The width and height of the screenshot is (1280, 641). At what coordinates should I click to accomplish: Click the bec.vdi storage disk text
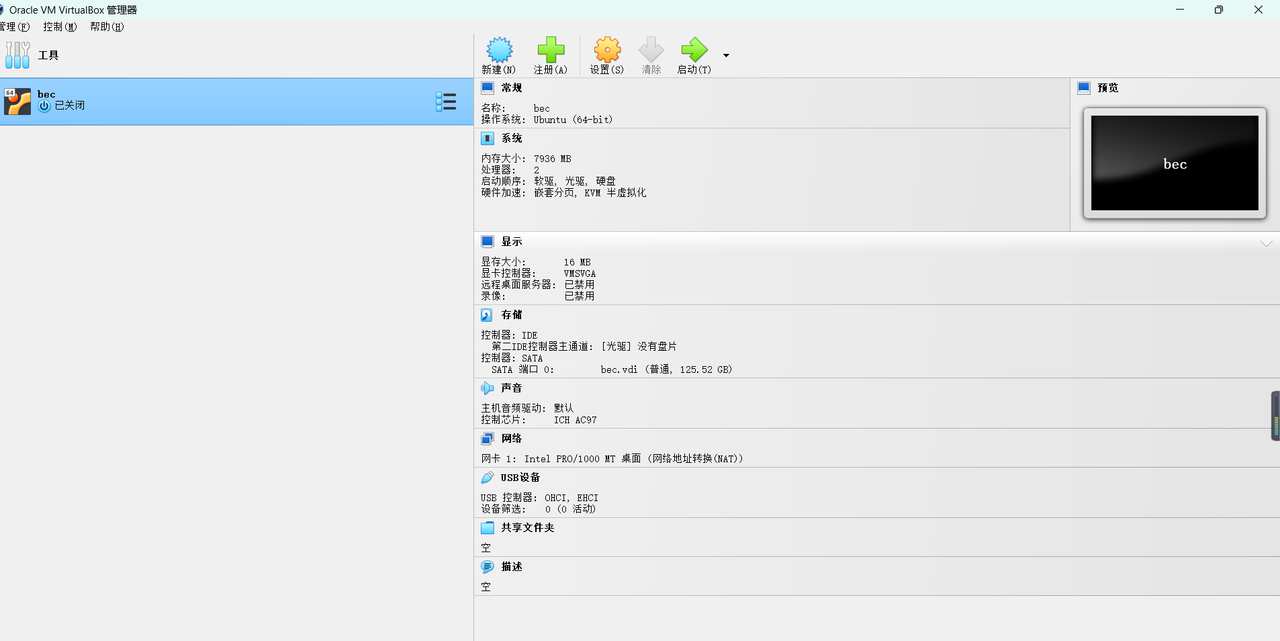point(666,369)
